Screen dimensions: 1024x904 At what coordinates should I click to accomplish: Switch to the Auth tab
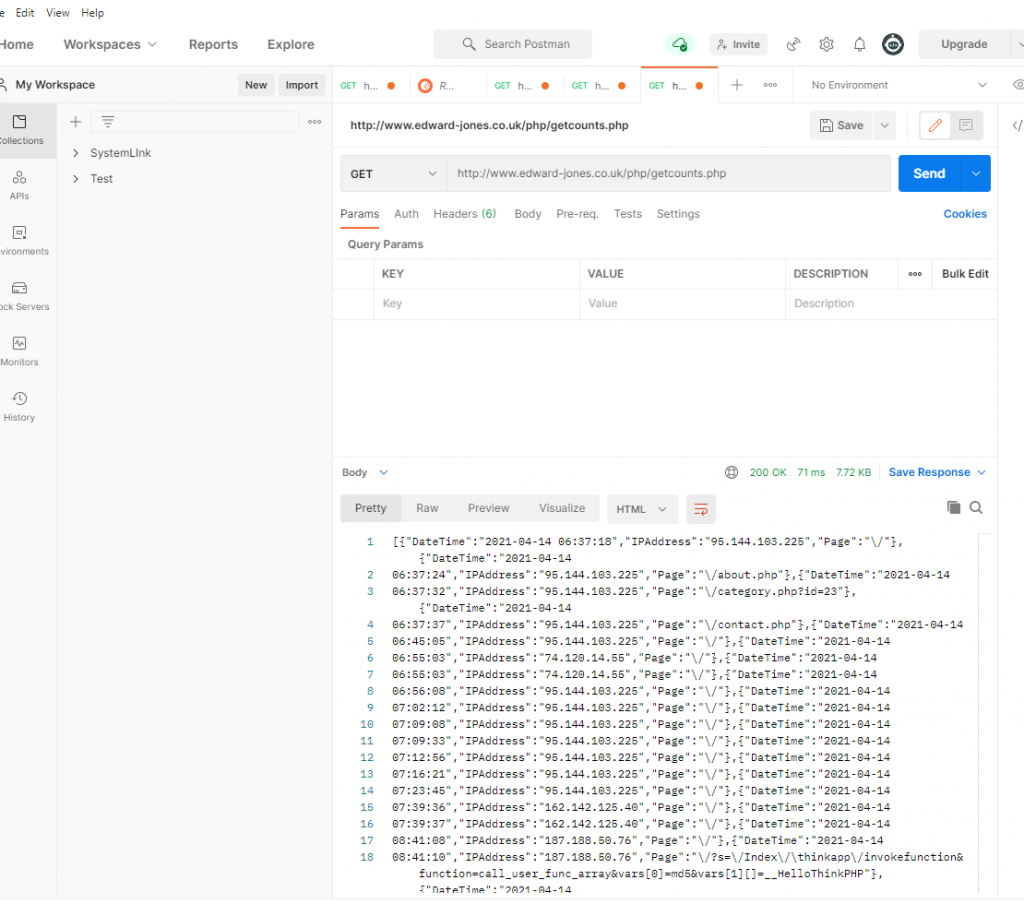click(x=406, y=214)
